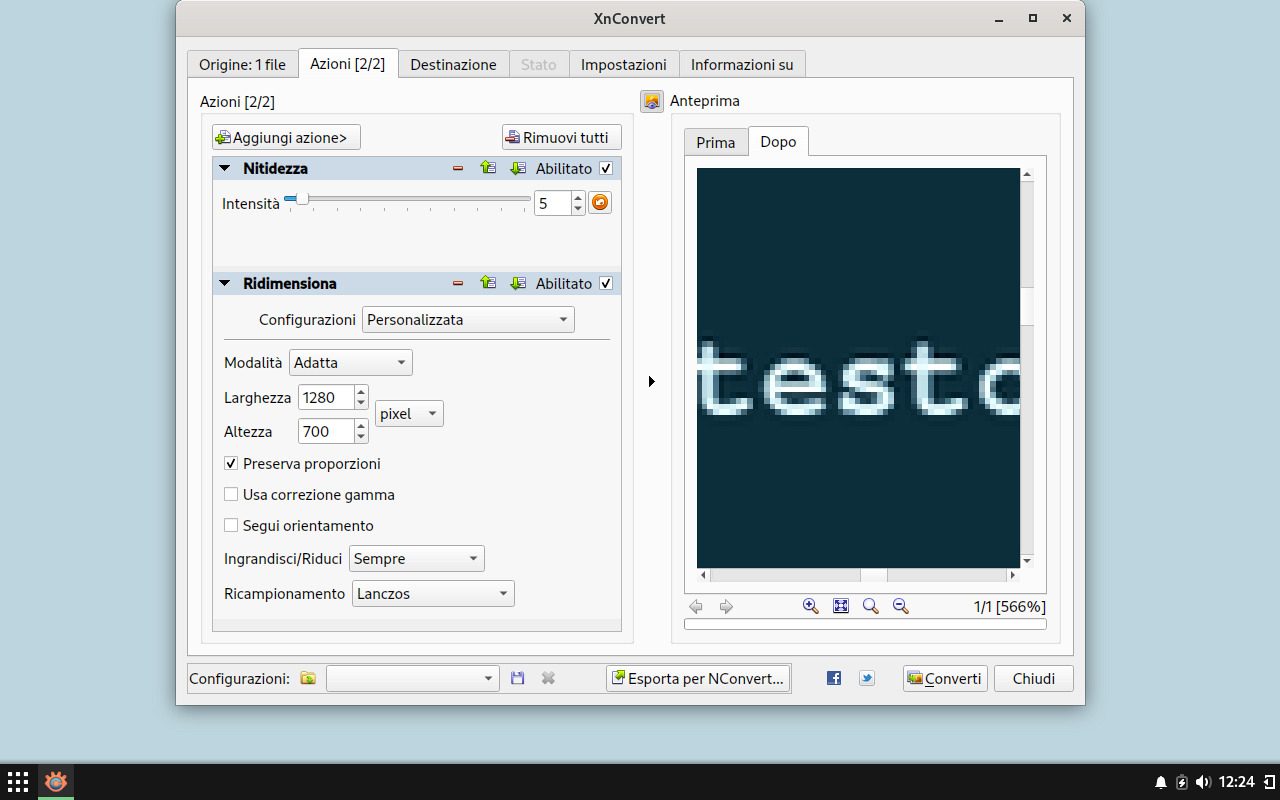Move the Nitidezza action down

pos(517,168)
